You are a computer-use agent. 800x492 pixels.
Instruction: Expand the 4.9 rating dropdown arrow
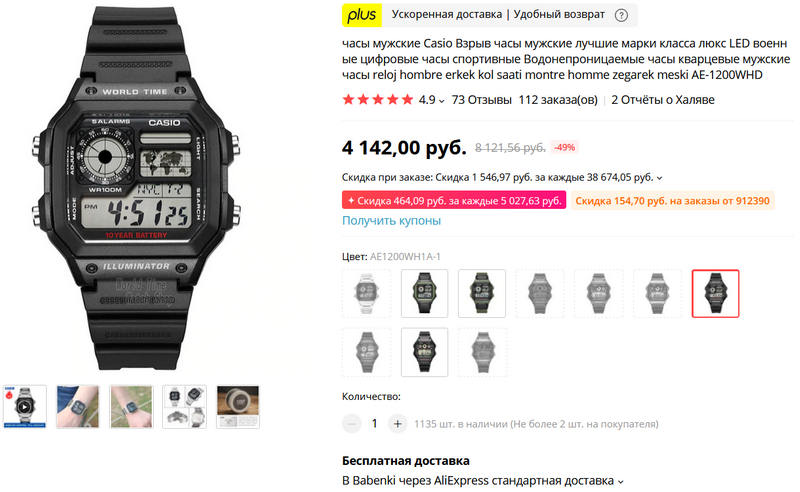click(441, 101)
